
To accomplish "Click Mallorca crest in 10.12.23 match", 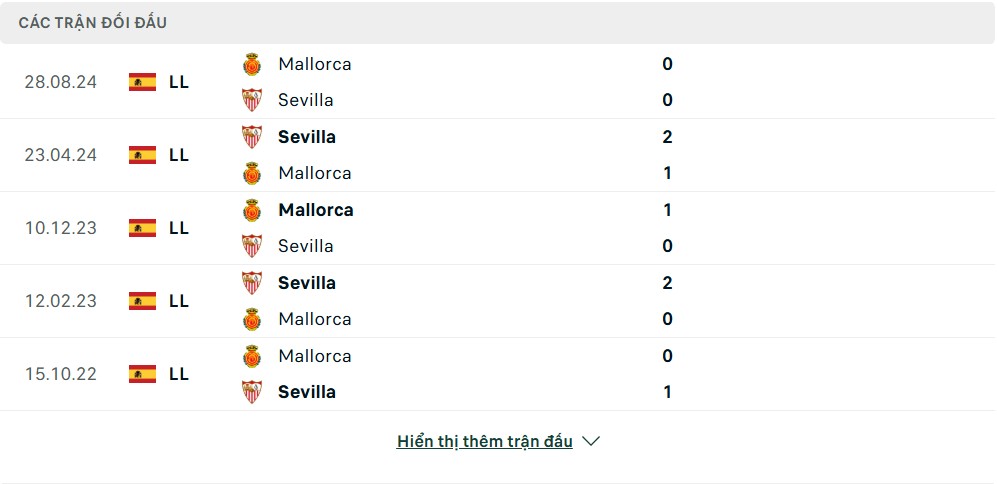I will (x=252, y=210).
